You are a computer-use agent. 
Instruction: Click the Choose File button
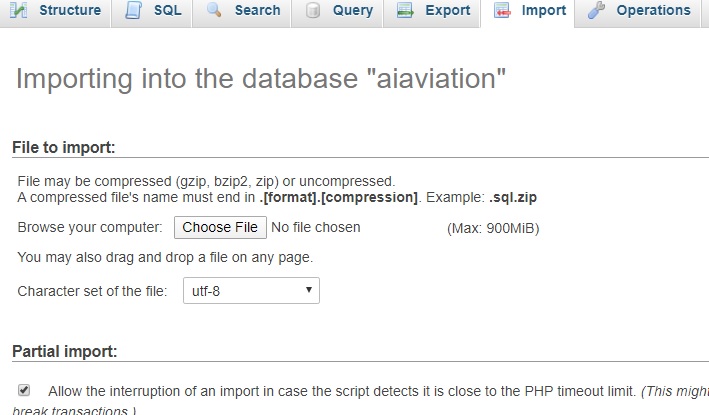point(220,227)
